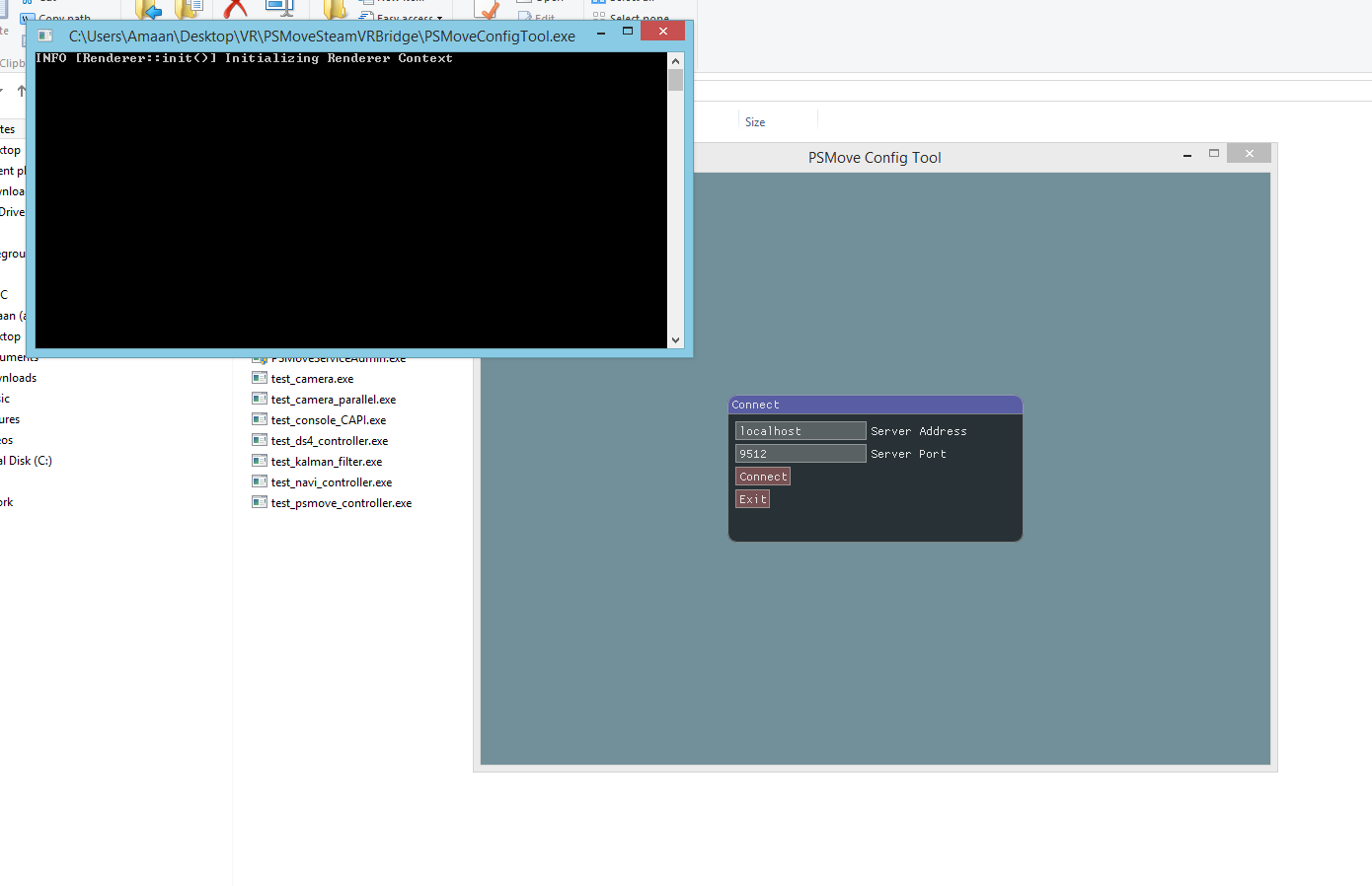Click the test_ds4_controller.exe file icon

coord(260,440)
